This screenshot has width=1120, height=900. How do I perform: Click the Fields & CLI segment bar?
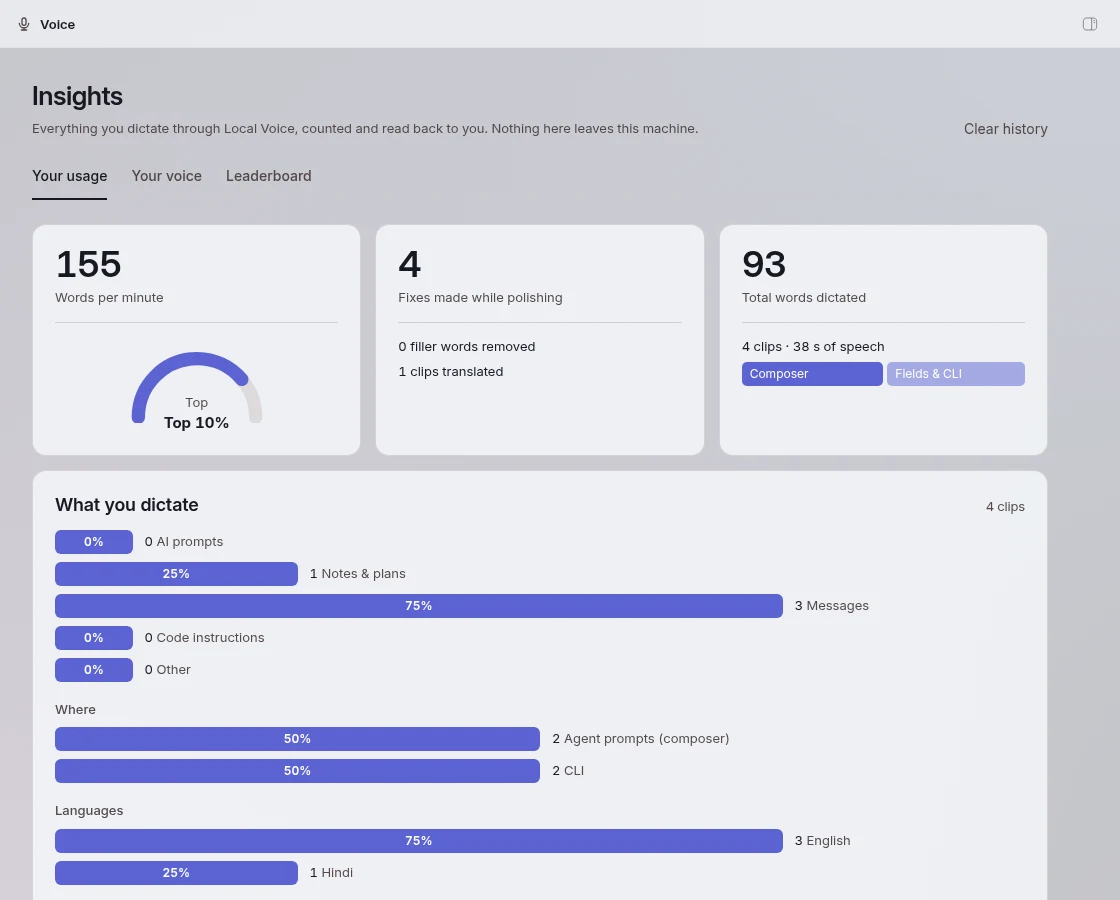coord(956,374)
